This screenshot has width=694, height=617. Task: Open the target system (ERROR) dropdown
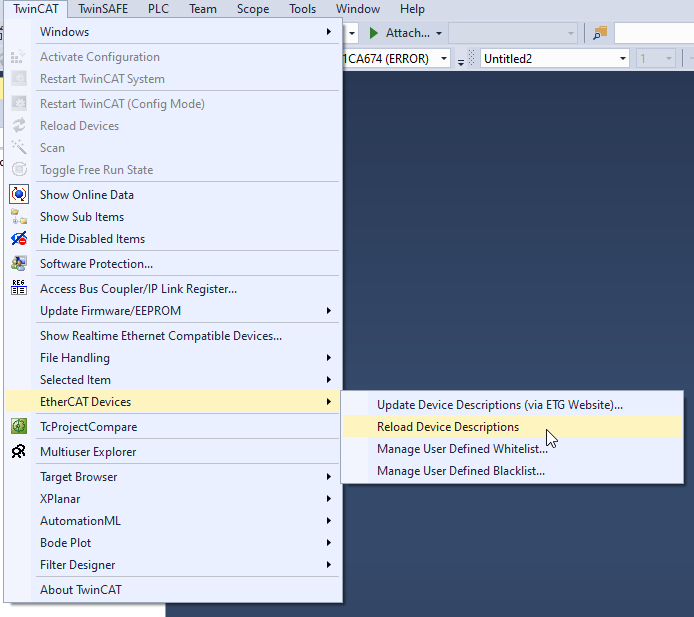tap(443, 59)
